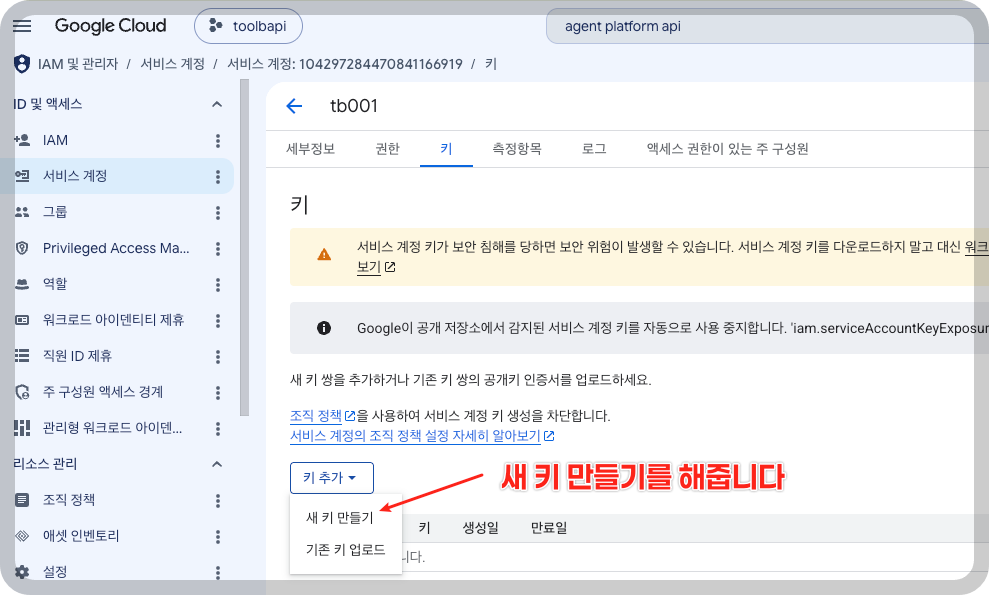
Task: Switch to the 세부정보 tab
Action: point(310,149)
